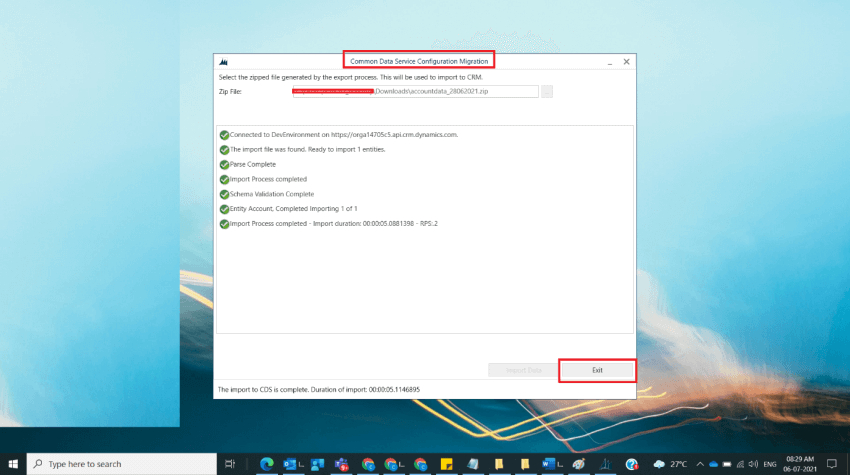Show hidden system tray icons

click(700, 464)
